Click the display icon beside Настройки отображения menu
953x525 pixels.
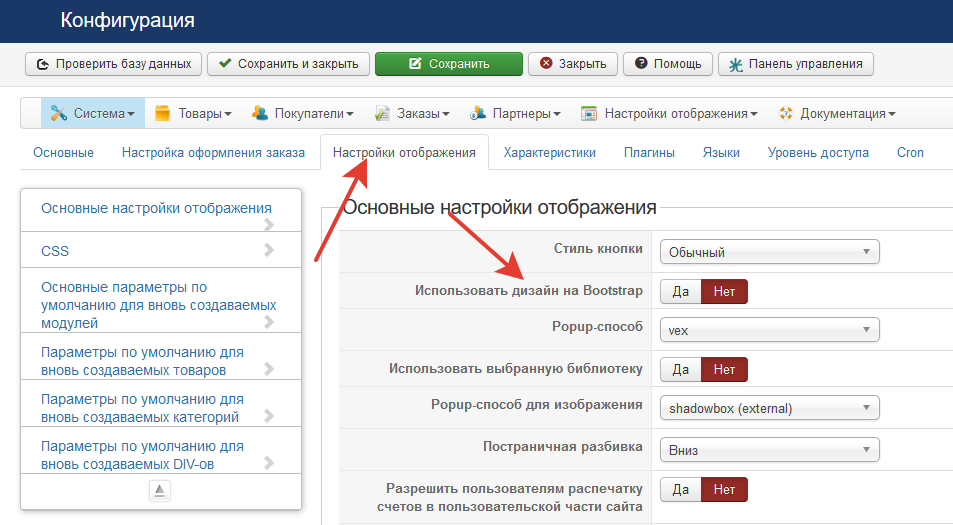[x=588, y=114]
